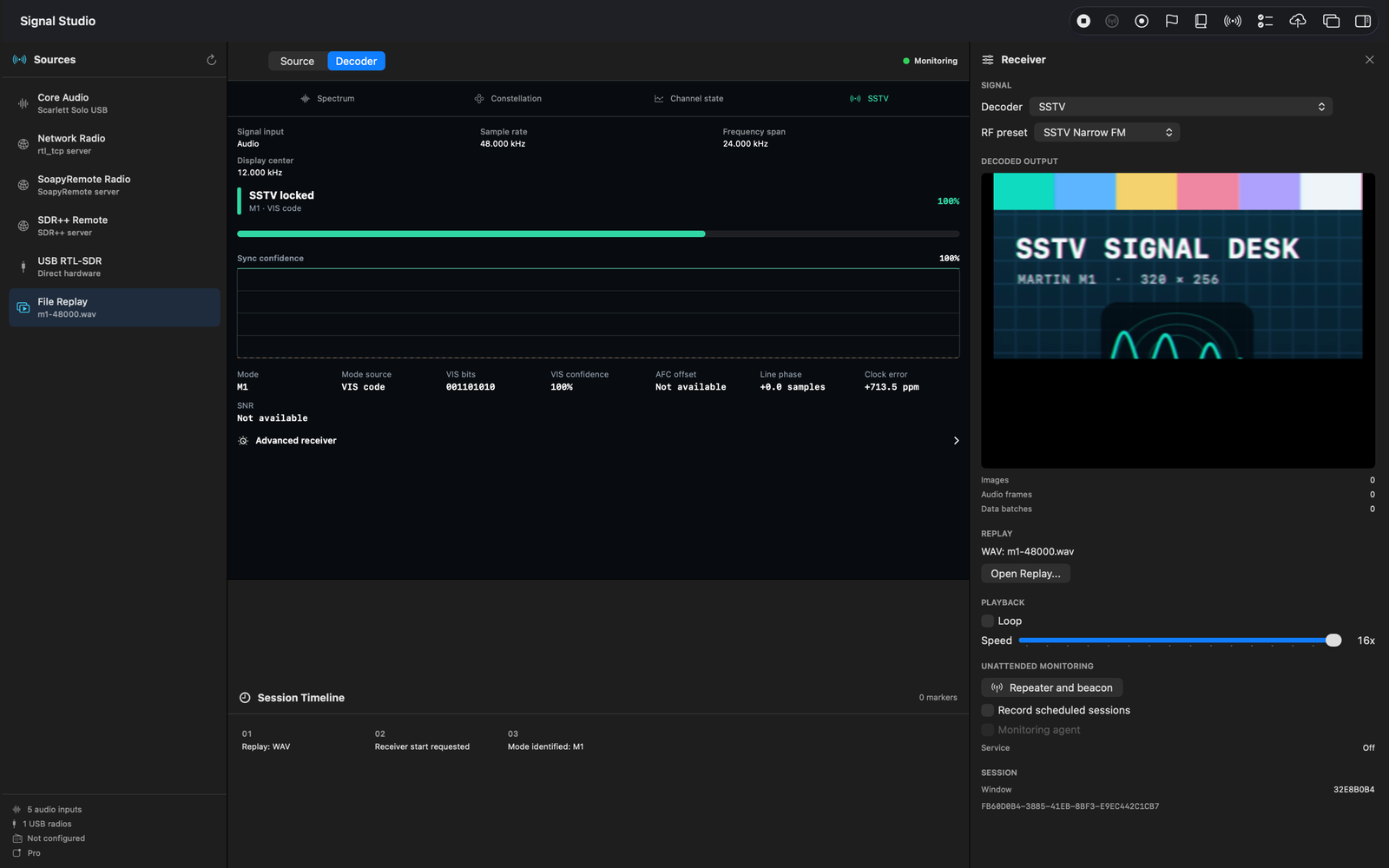Click the stop monitoring toolbar icon
This screenshot has height=868, width=1389.
(x=1083, y=21)
